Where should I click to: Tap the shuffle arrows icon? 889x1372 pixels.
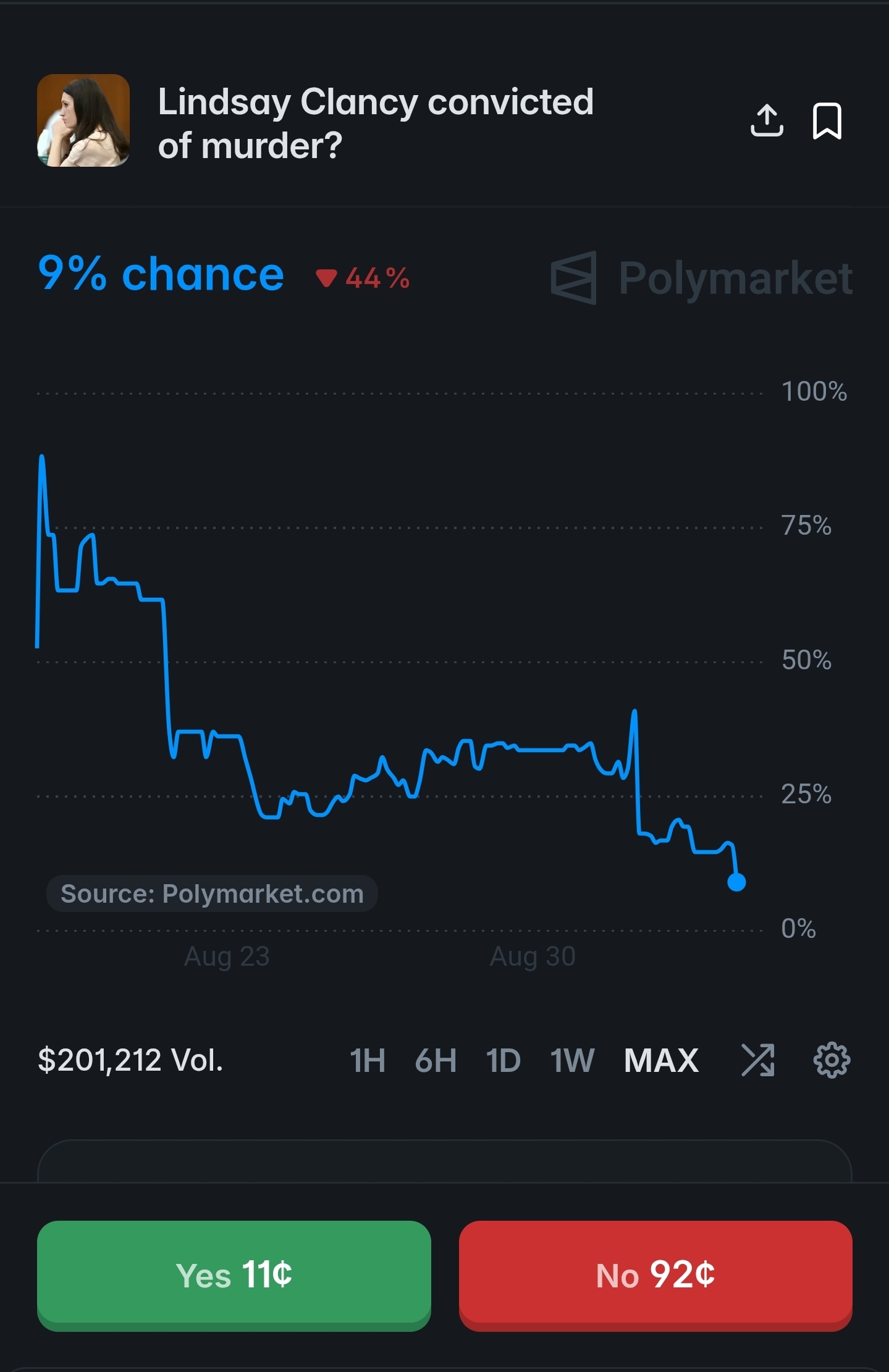[x=757, y=1060]
